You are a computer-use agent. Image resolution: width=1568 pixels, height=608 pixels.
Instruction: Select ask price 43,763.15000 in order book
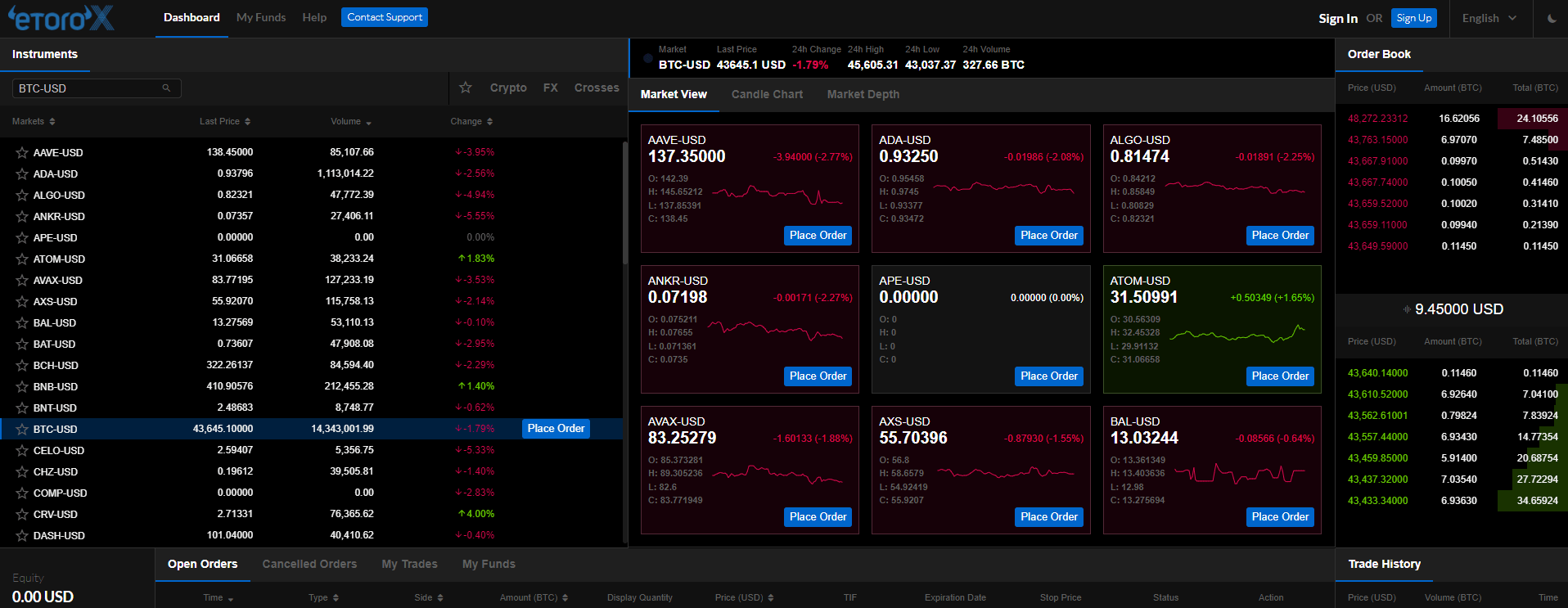pyautogui.click(x=1377, y=140)
